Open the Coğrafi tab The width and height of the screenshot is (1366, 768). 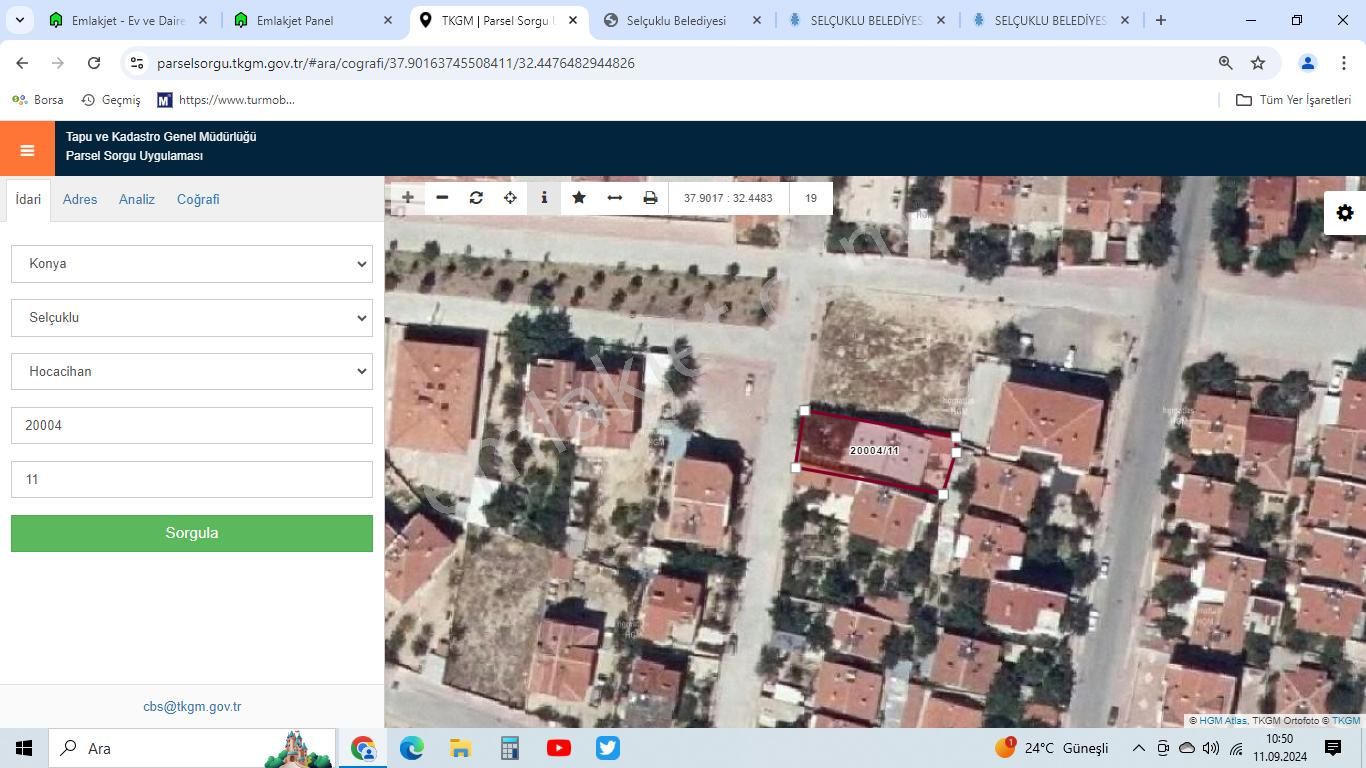tap(198, 199)
